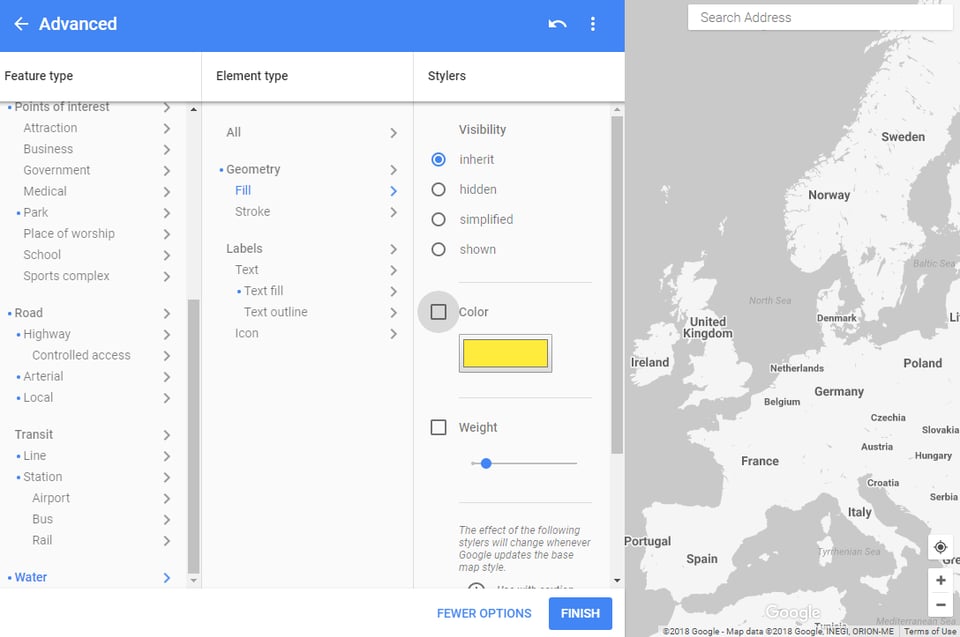This screenshot has height=637, width=960.
Task: Select the Bus feature type
Action: [x=42, y=519]
